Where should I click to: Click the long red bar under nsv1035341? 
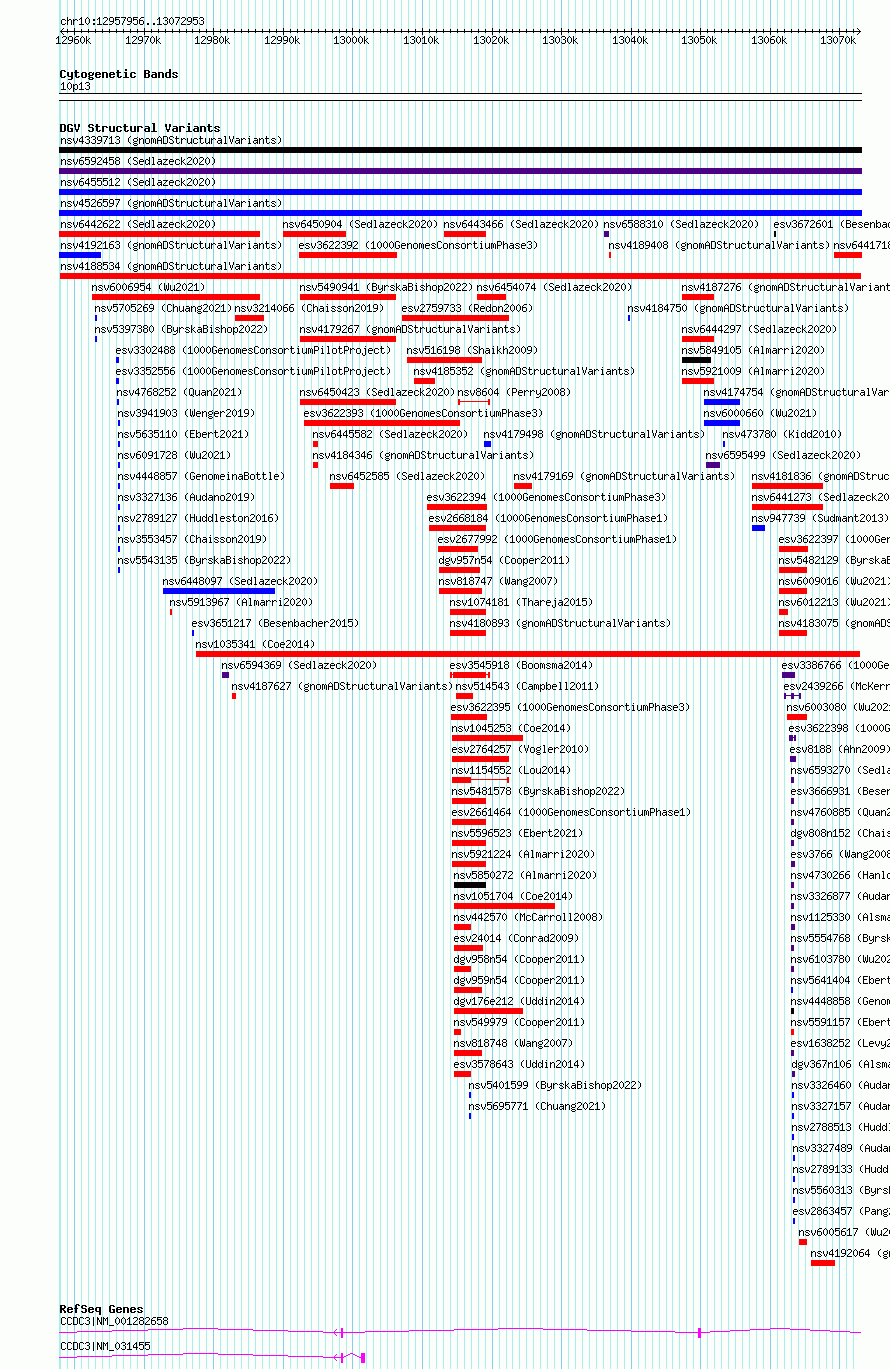point(528,654)
